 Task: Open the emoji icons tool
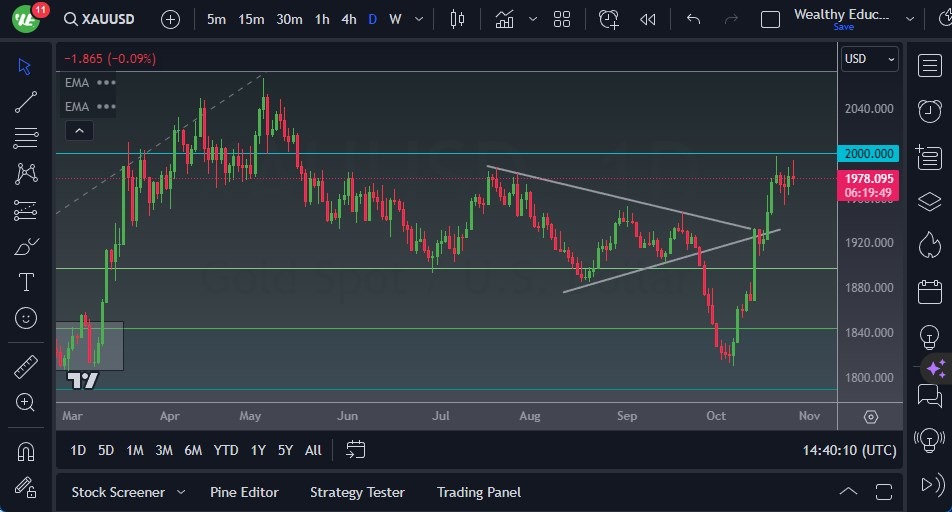click(26, 318)
